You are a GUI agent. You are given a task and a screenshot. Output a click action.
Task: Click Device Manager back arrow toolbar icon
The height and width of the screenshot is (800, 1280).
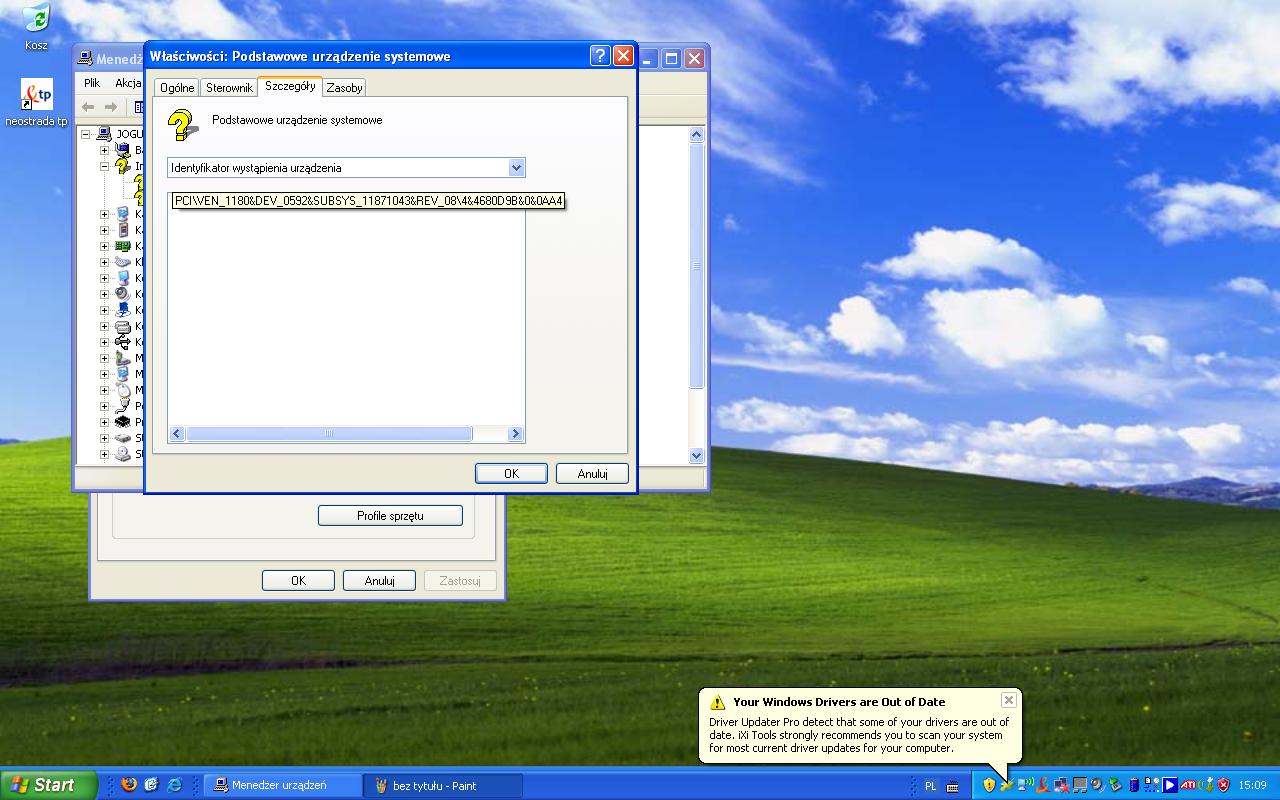[x=88, y=107]
